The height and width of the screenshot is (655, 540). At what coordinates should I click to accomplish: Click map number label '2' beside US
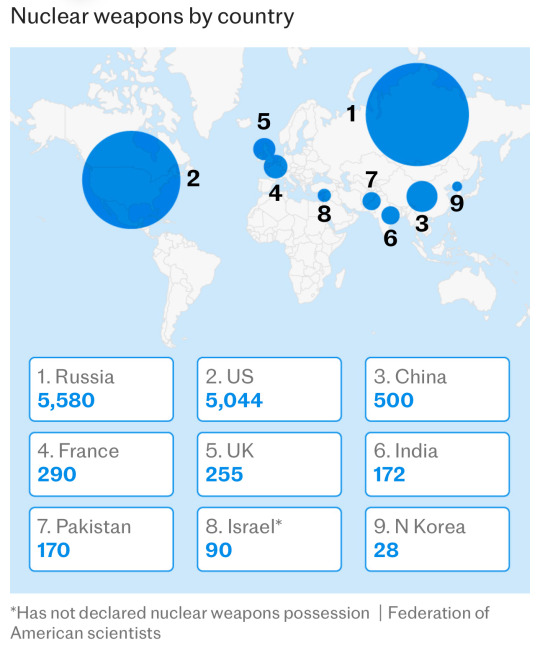pyautogui.click(x=193, y=178)
